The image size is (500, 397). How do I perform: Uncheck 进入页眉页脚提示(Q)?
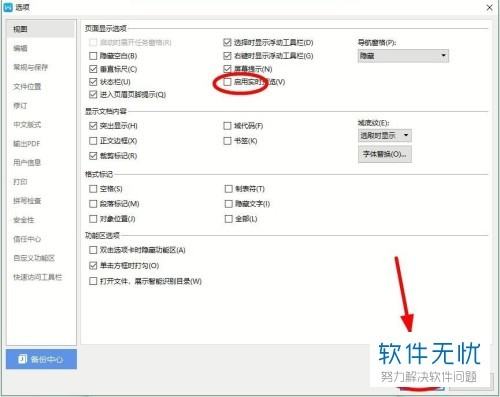[93, 94]
